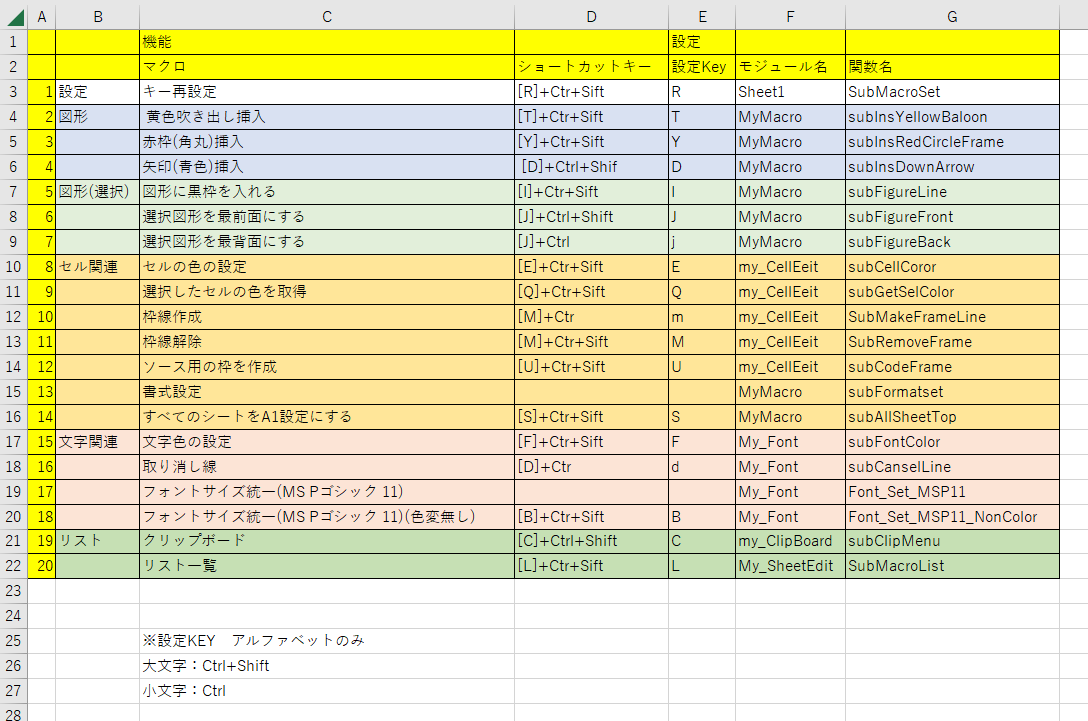Image resolution: width=1088 pixels, height=721 pixels.
Task: Click the Select All corner triangle
Action: [14, 16]
